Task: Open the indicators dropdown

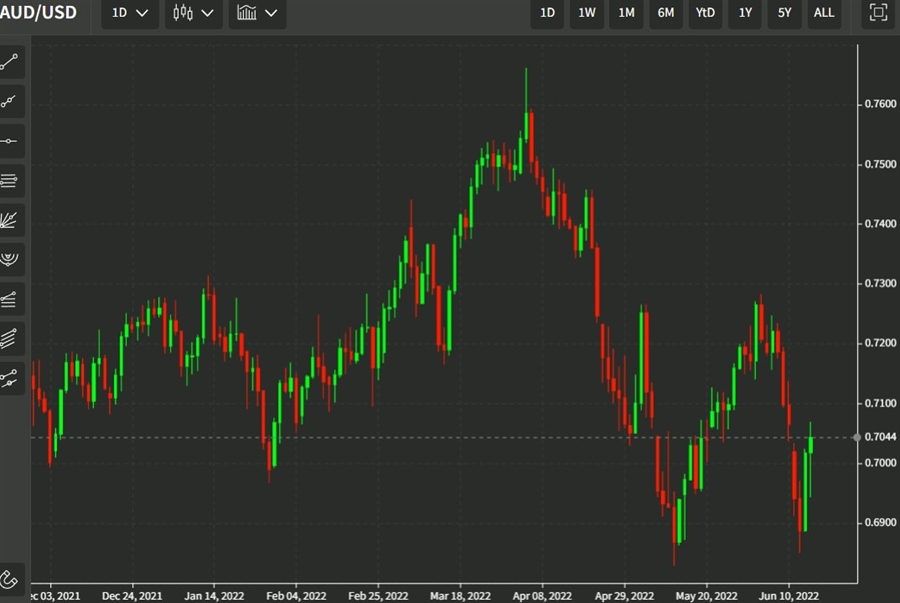Action: (257, 13)
